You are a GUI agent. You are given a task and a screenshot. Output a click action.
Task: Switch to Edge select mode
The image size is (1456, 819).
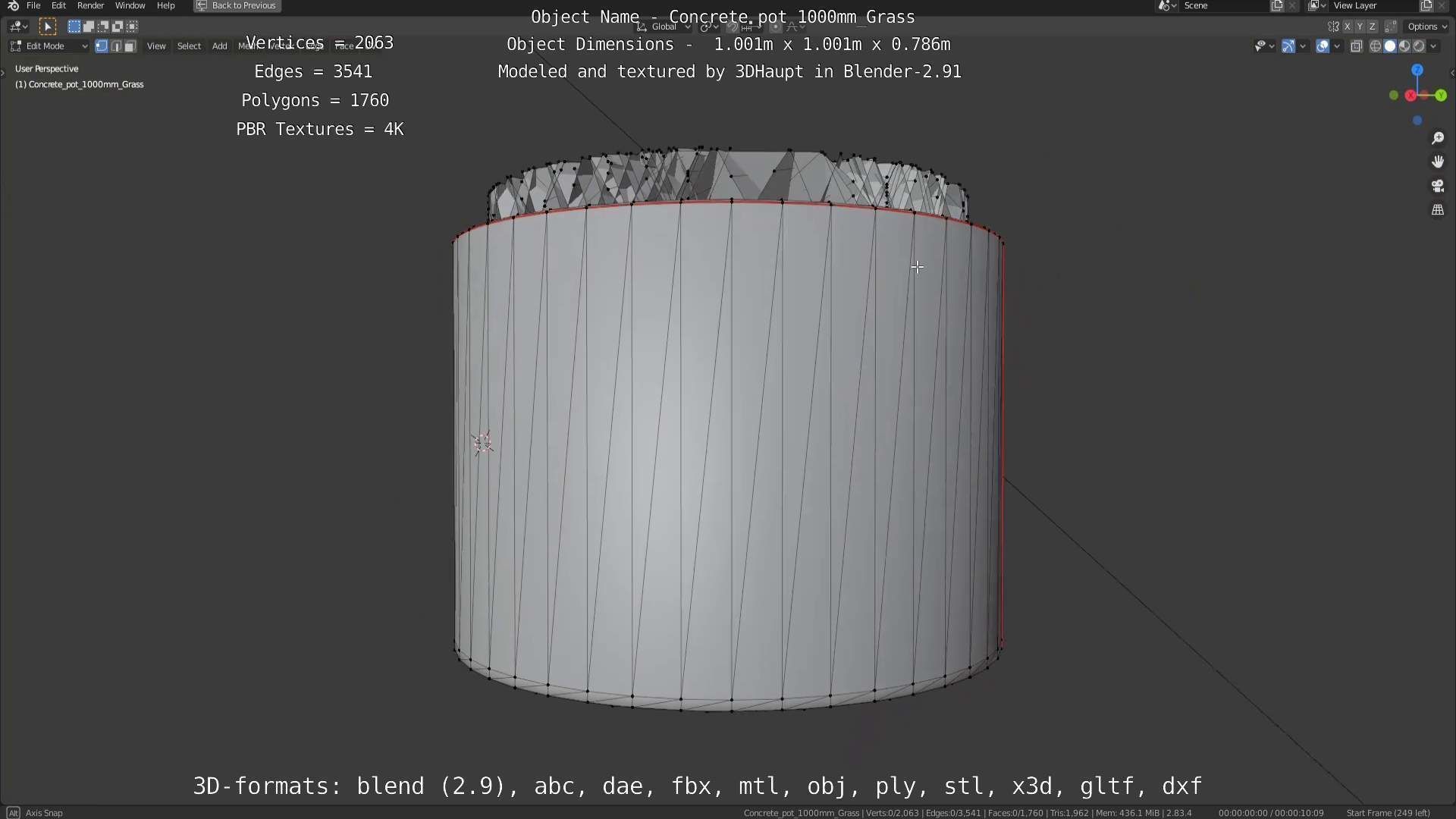(x=116, y=46)
